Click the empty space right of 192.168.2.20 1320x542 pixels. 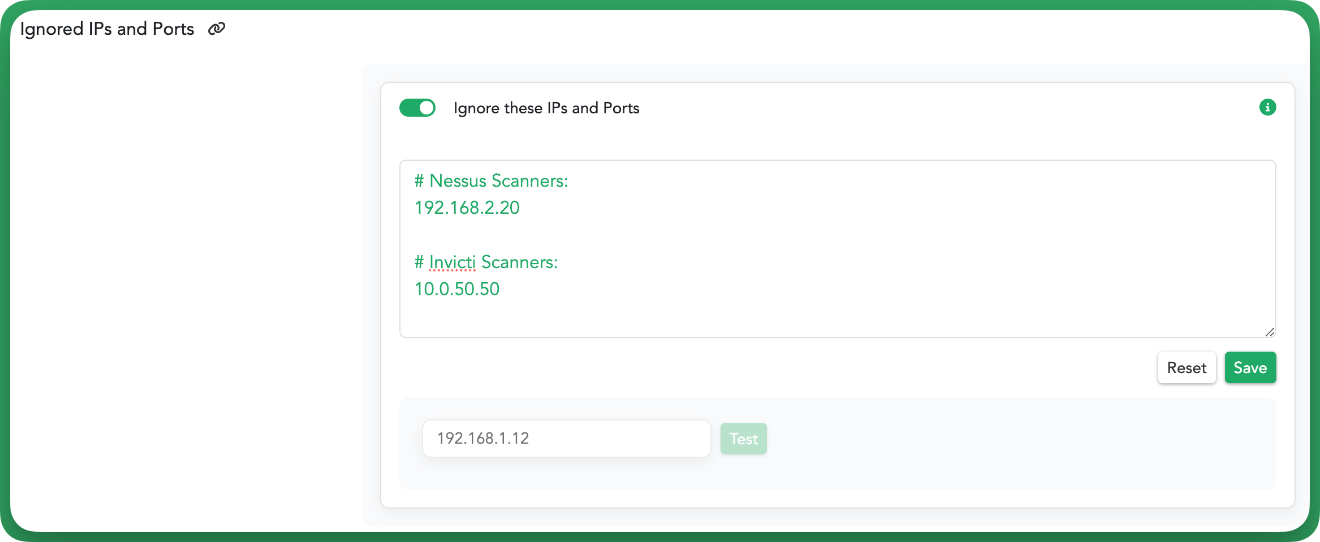pyautogui.click(x=897, y=208)
